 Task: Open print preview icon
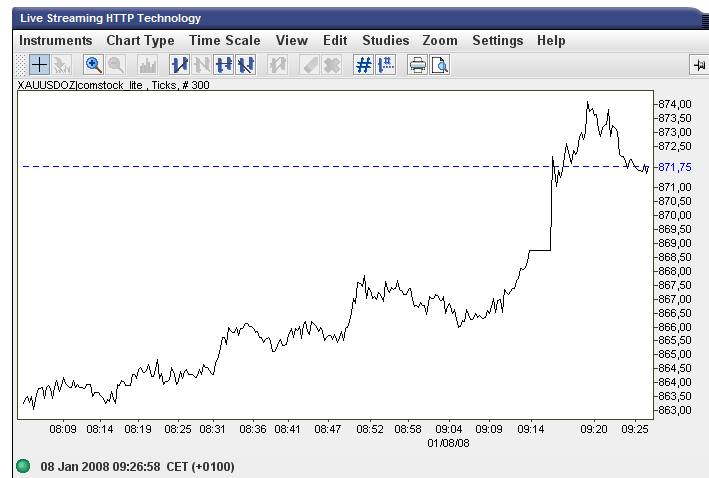coord(440,65)
